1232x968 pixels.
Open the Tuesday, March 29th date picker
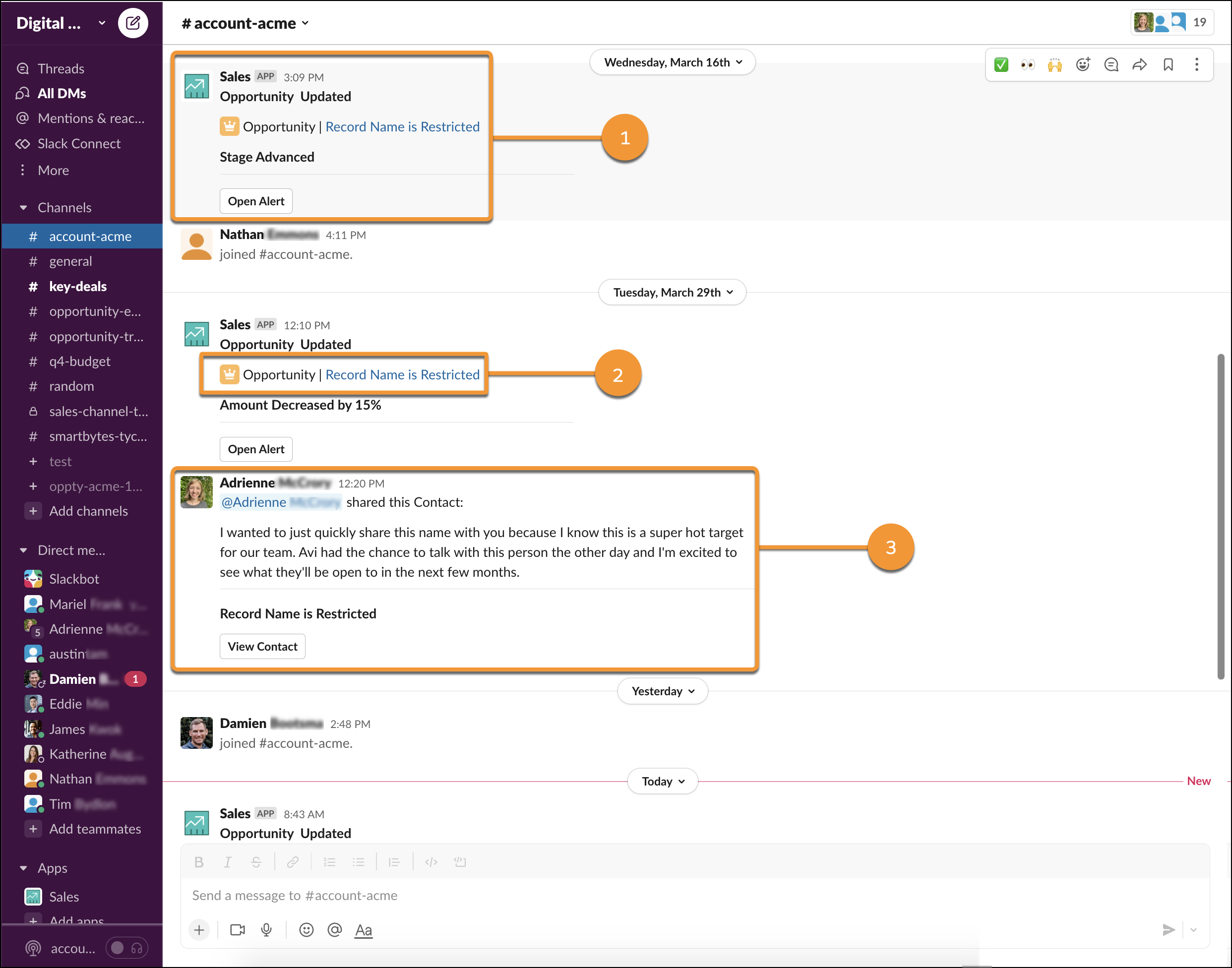coord(673,293)
